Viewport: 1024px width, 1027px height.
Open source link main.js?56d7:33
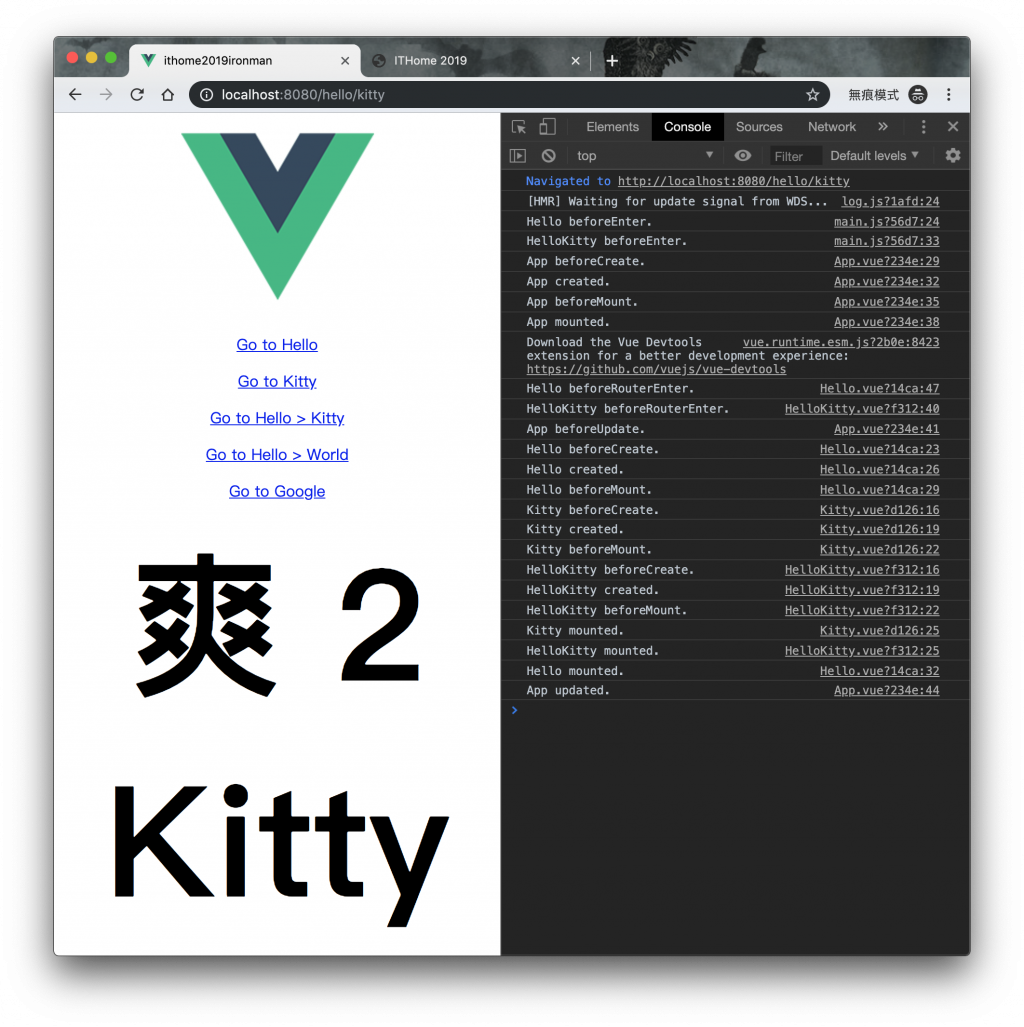click(886, 241)
